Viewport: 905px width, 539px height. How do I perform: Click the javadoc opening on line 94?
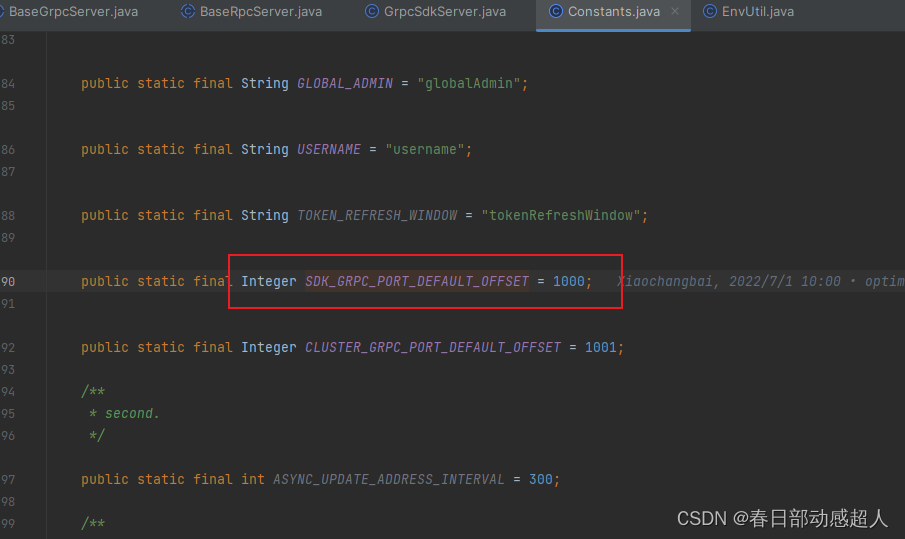(93, 391)
